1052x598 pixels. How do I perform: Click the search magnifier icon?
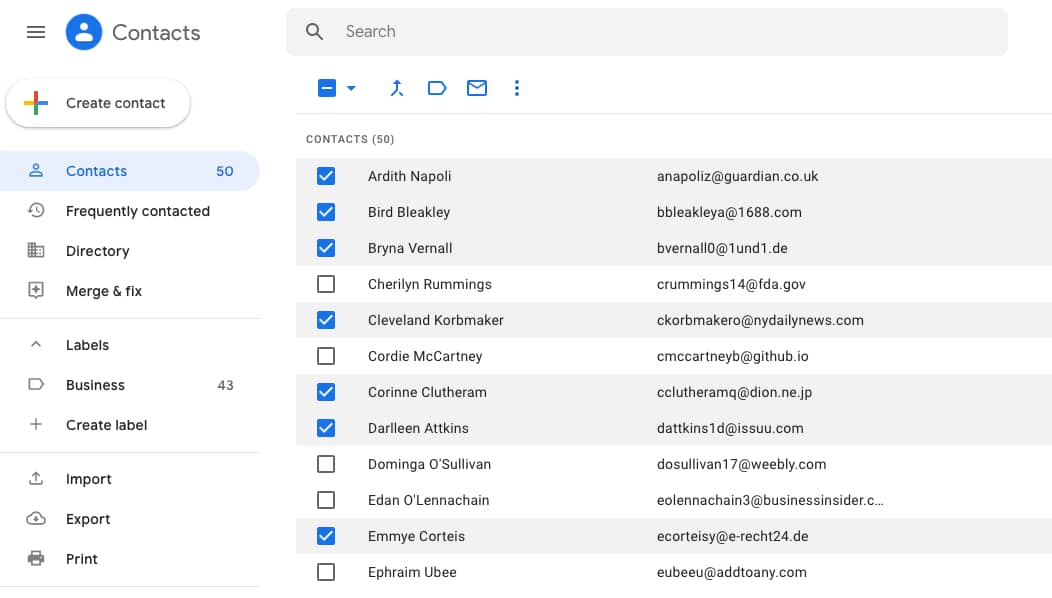pyautogui.click(x=315, y=32)
